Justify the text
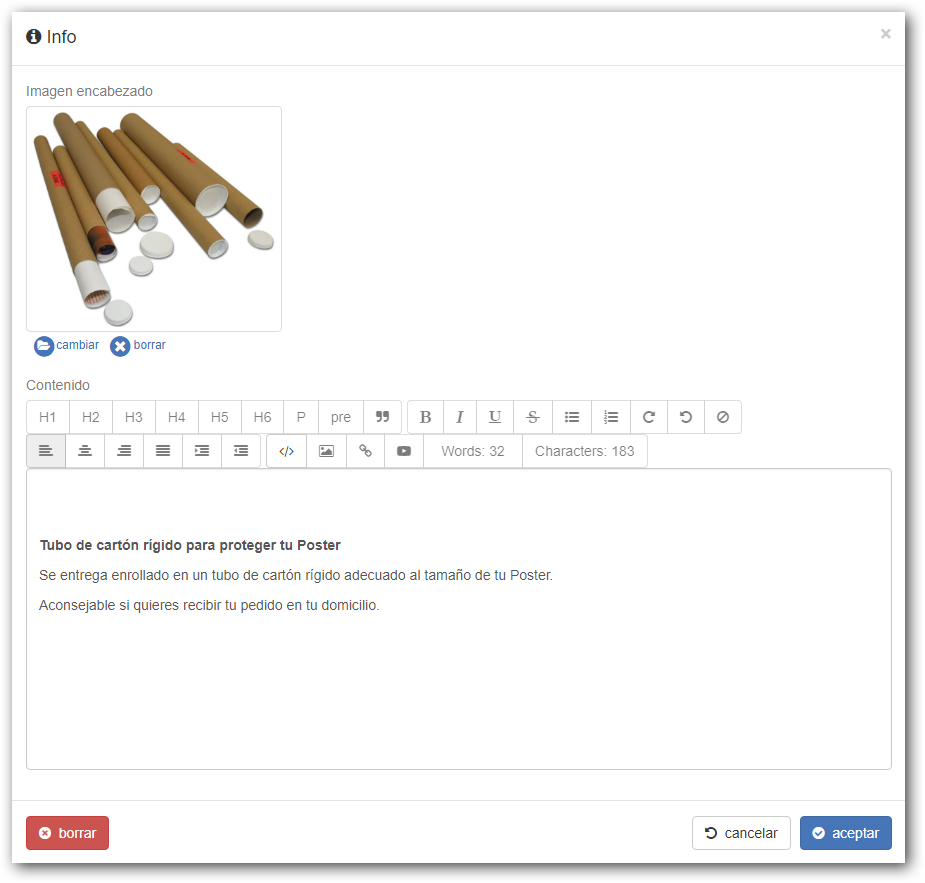Image resolution: width=925 pixels, height=883 pixels. [x=163, y=451]
